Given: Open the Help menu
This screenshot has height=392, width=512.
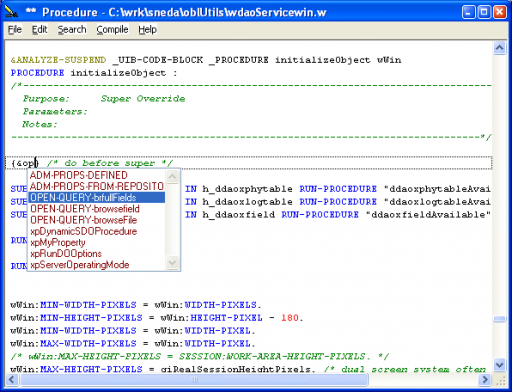Looking at the screenshot, I should pos(147,30).
